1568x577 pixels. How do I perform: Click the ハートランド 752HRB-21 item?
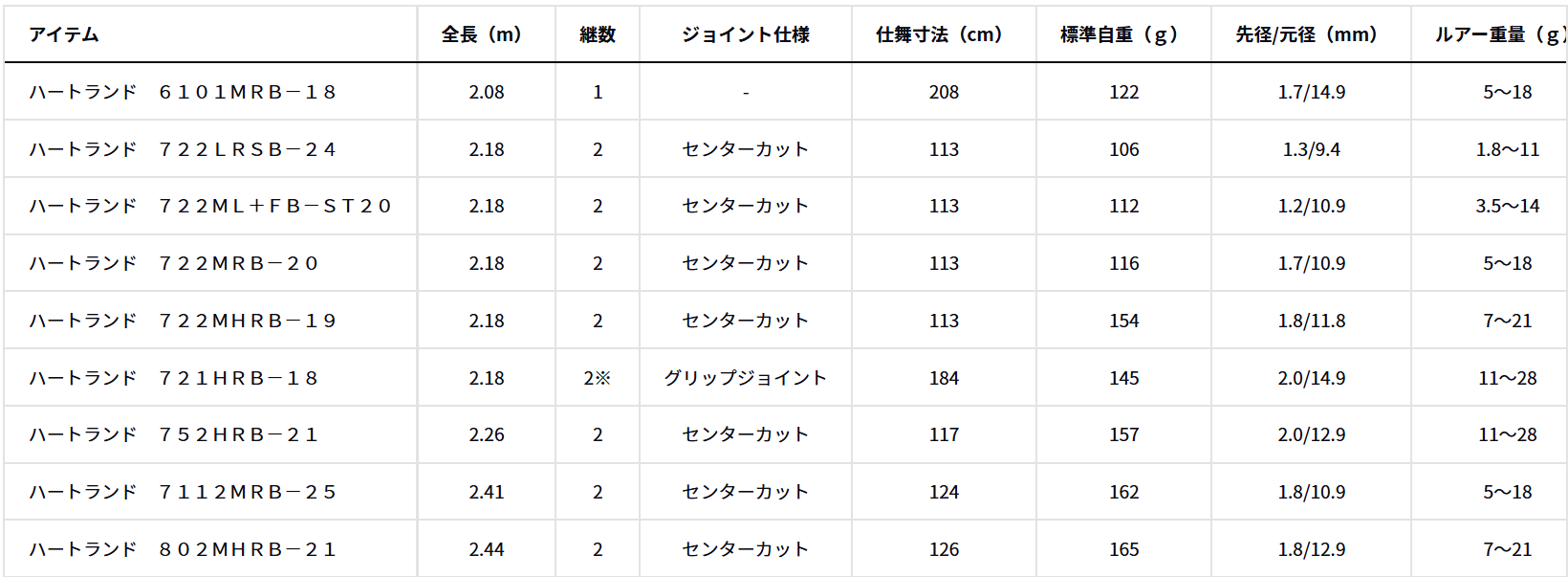[173, 434]
